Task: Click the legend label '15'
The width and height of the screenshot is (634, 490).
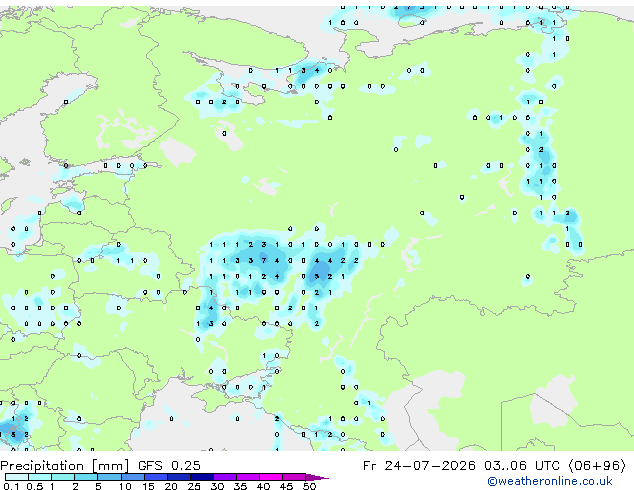Action: [x=148, y=486]
